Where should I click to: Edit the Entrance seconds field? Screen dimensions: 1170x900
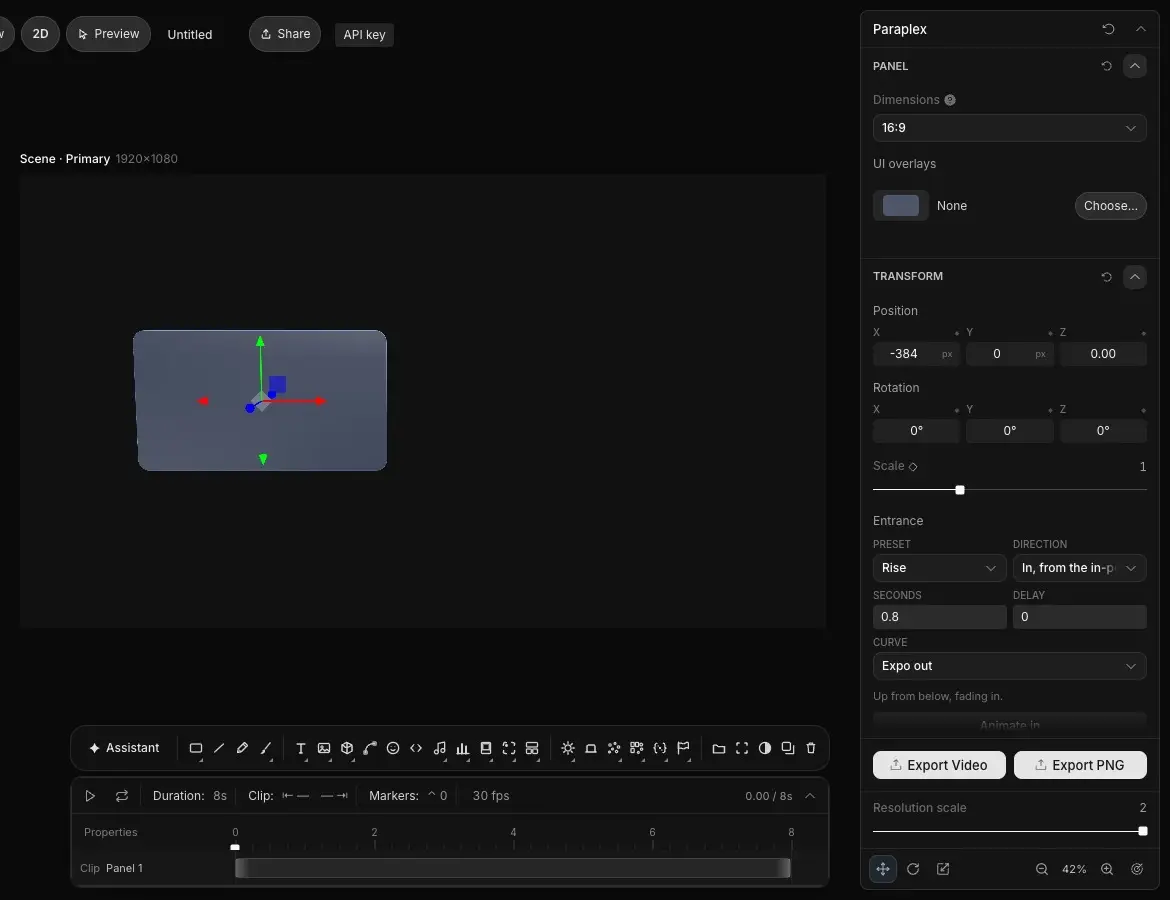[939, 617]
